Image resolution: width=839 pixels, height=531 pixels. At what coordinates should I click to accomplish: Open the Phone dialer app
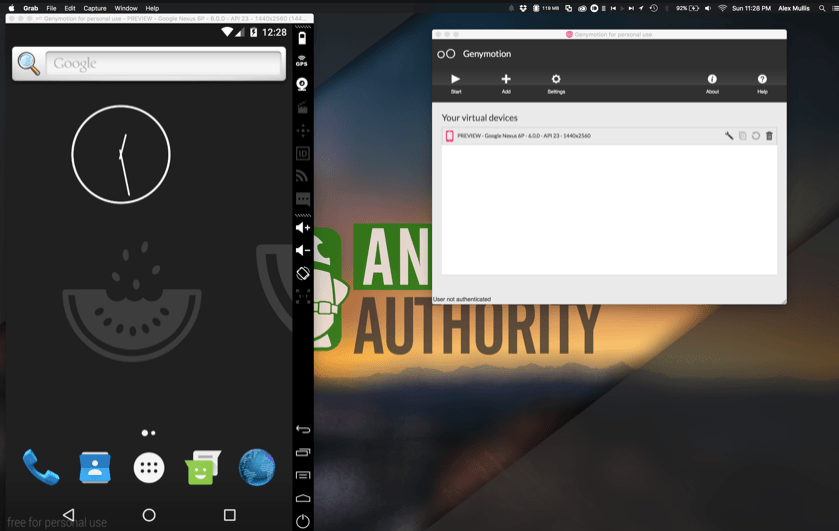pos(41,467)
